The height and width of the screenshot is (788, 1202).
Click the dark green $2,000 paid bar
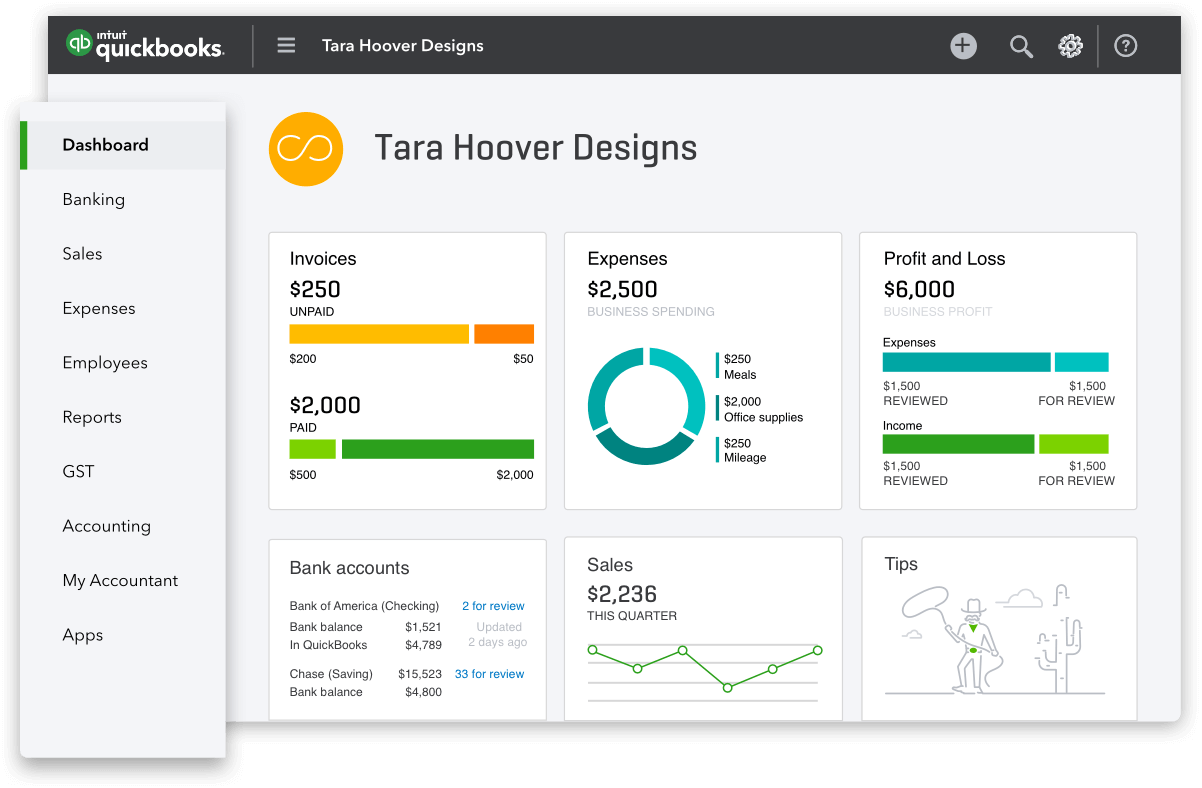coord(438,449)
